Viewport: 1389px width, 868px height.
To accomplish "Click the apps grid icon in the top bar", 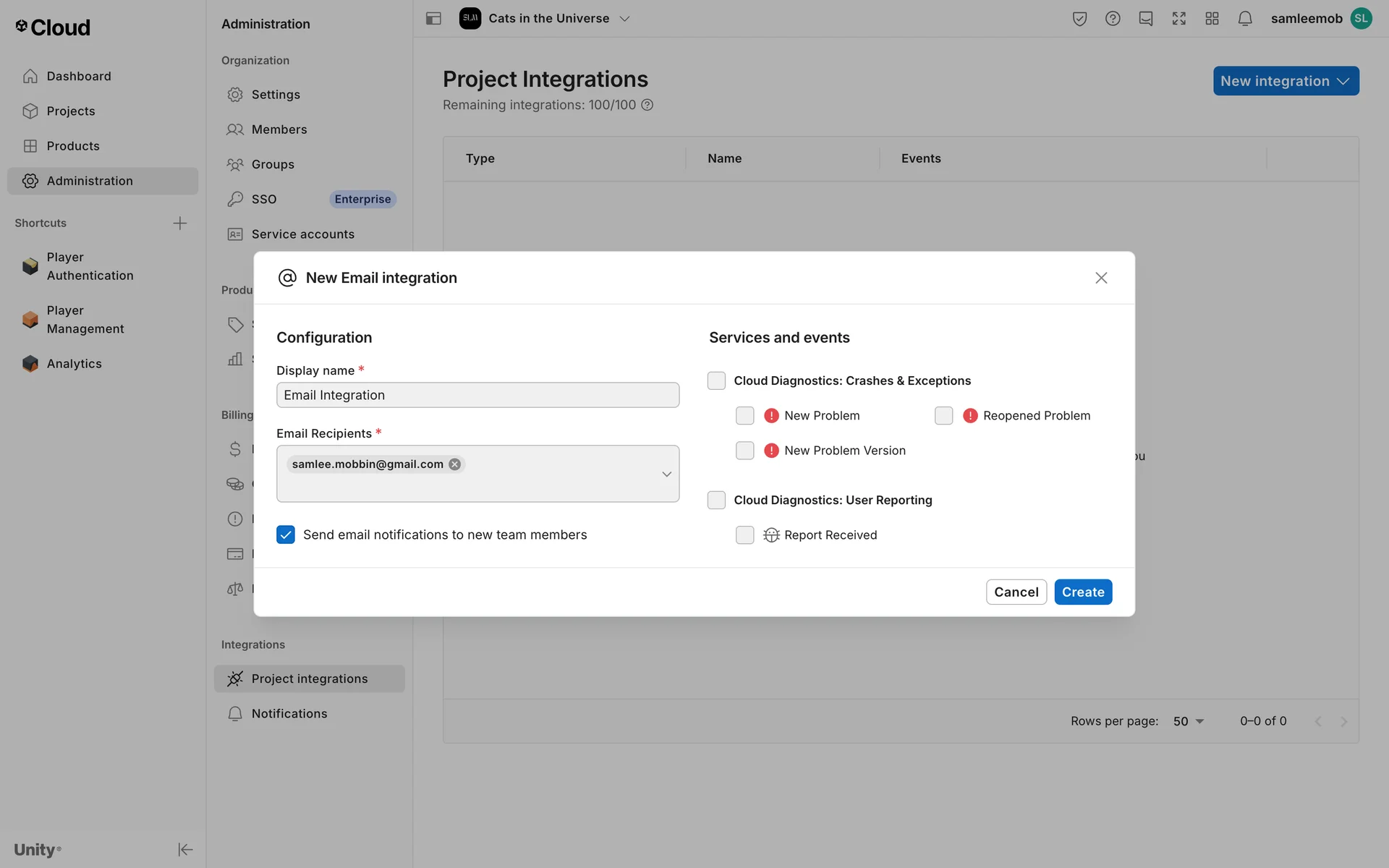I will (1212, 19).
